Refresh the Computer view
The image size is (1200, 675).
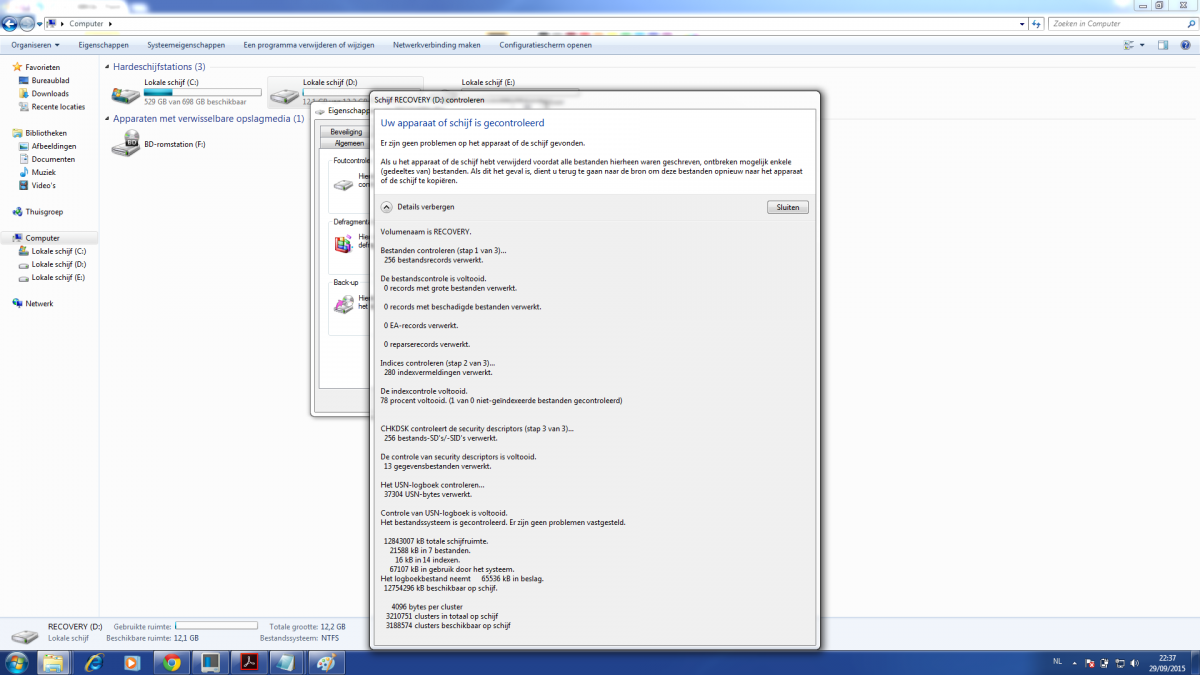pyautogui.click(x=1037, y=23)
